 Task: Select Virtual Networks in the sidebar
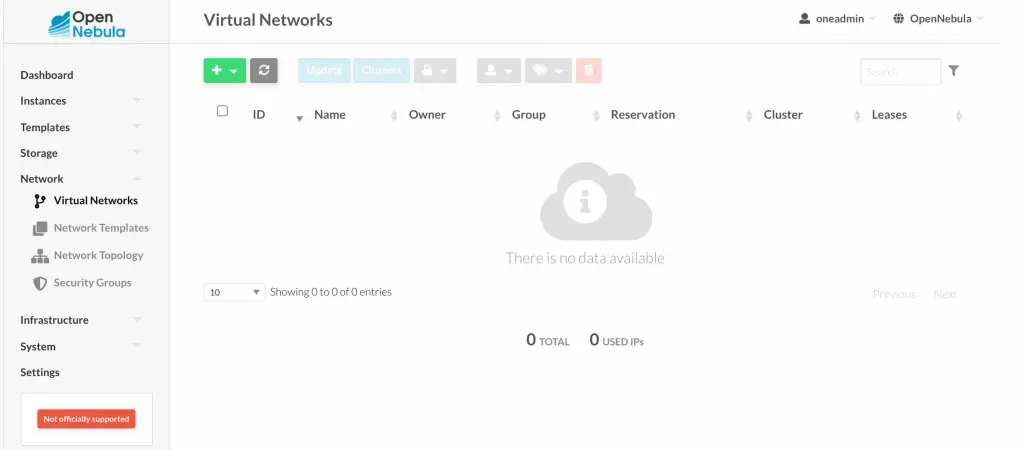pos(95,201)
